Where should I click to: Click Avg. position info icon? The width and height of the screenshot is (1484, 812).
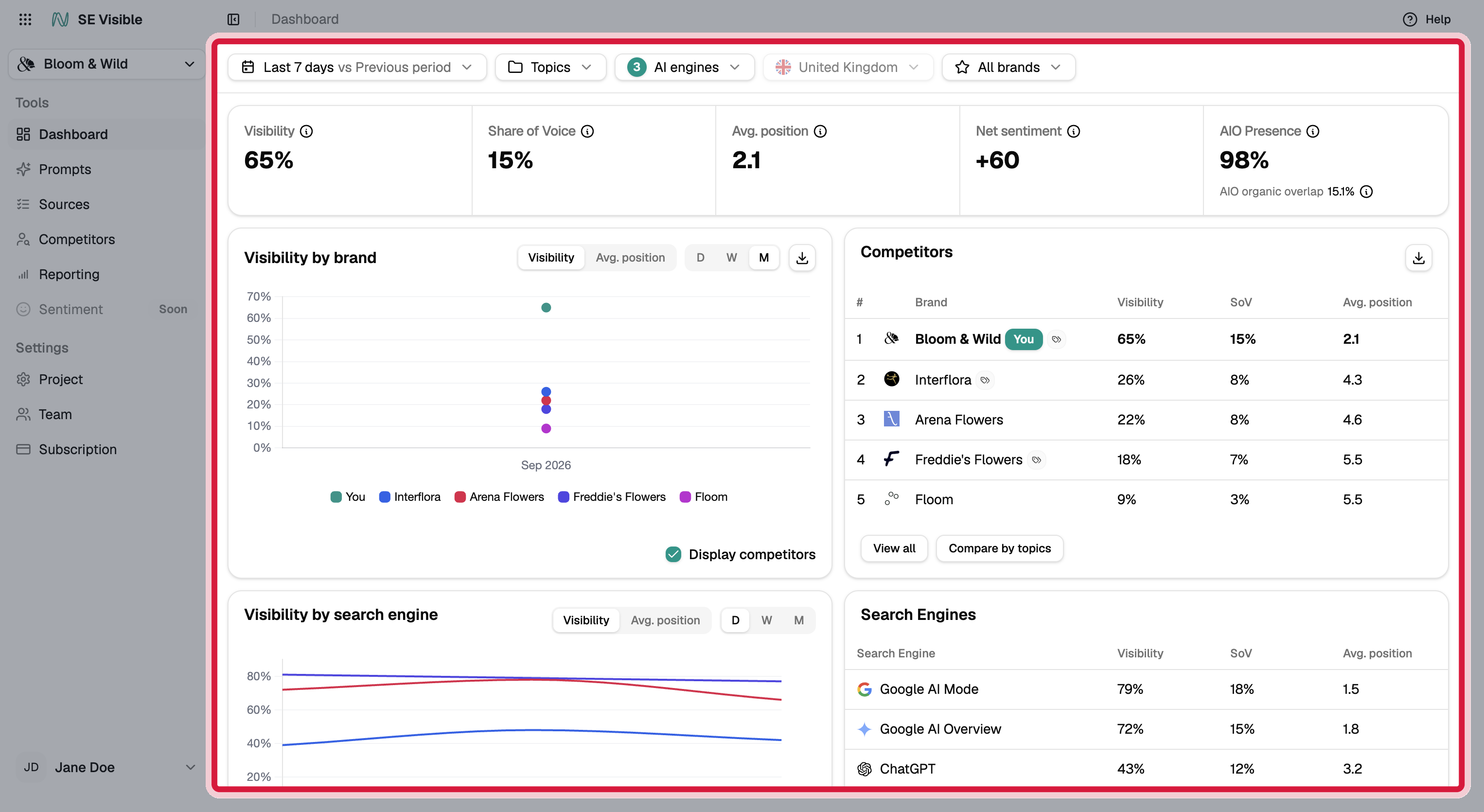[x=820, y=131]
